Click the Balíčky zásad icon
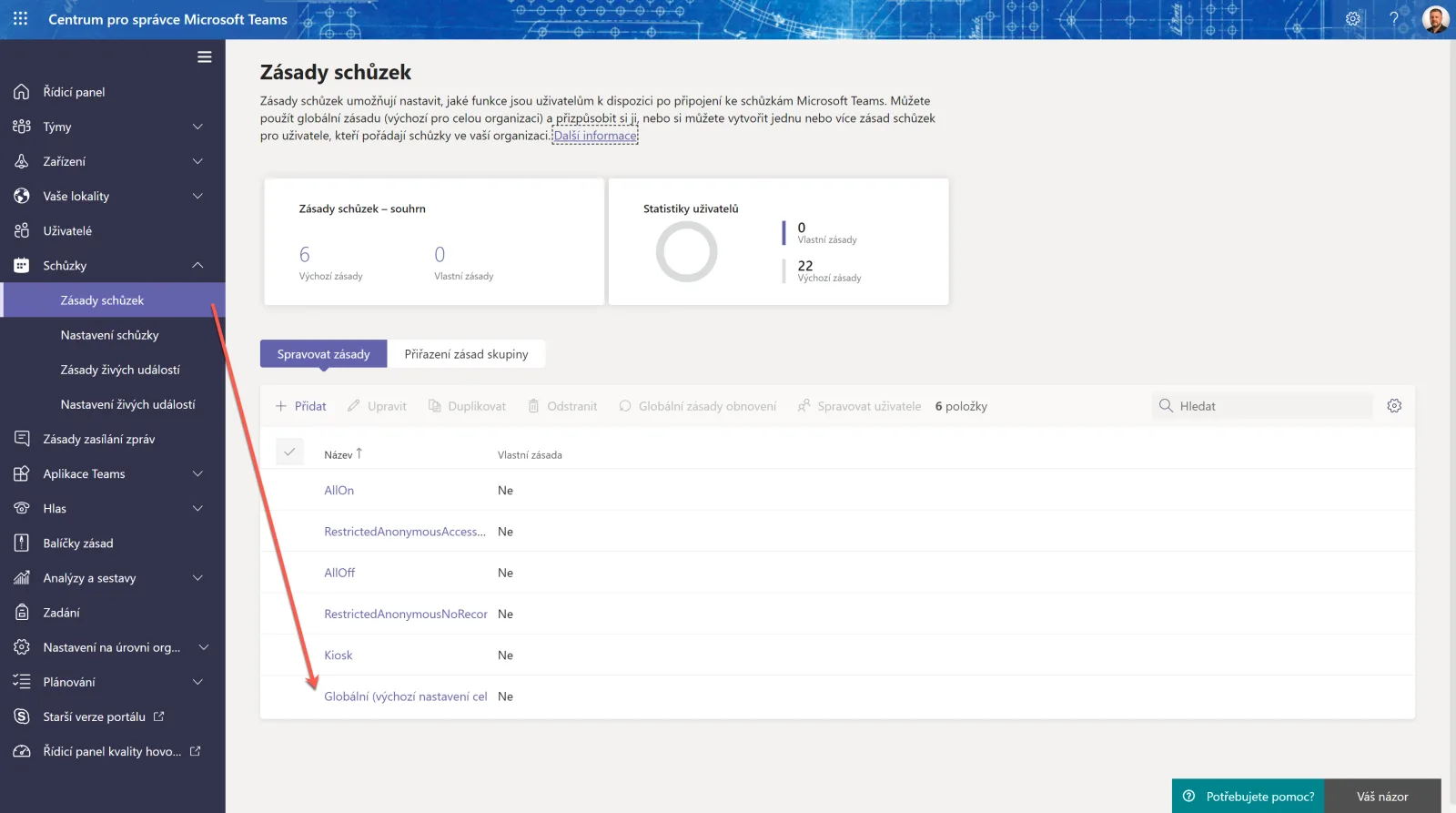The width and height of the screenshot is (1456, 813). (x=22, y=544)
